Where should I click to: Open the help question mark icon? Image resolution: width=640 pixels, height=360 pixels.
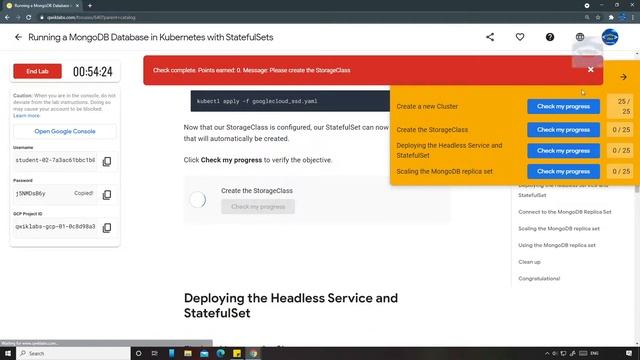point(550,37)
